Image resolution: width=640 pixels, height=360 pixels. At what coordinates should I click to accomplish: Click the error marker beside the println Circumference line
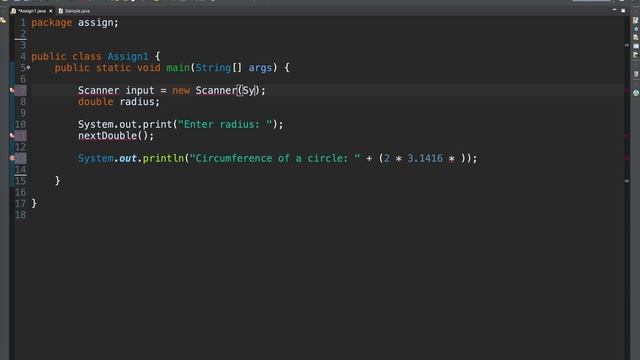[x=12, y=158]
